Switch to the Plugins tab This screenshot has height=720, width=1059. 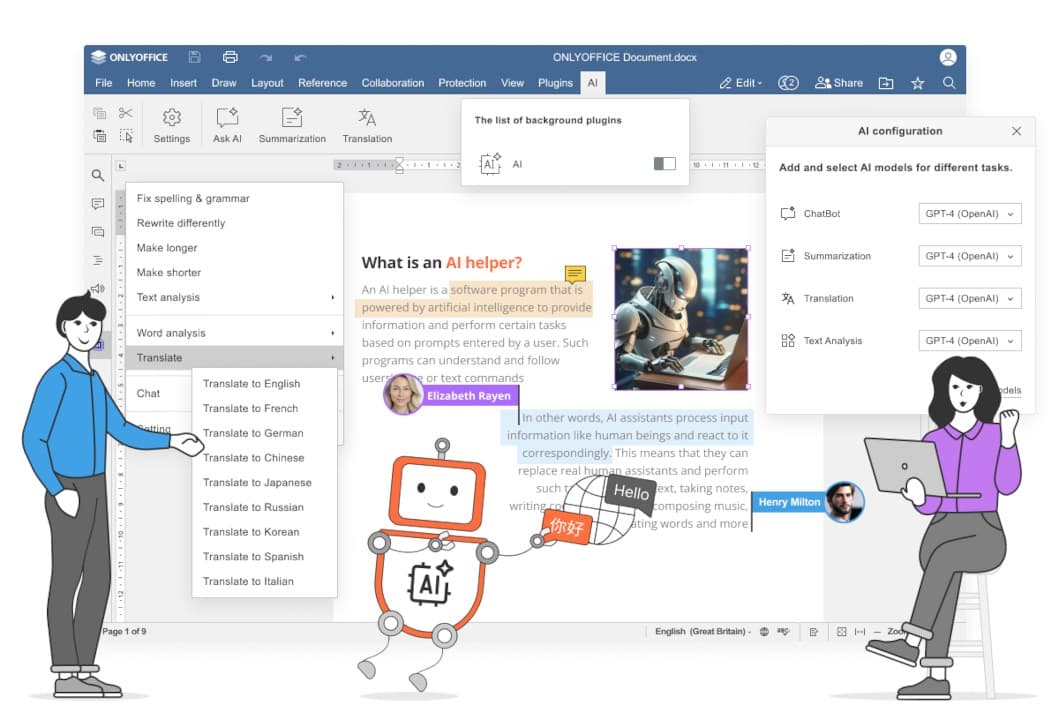[x=555, y=83]
